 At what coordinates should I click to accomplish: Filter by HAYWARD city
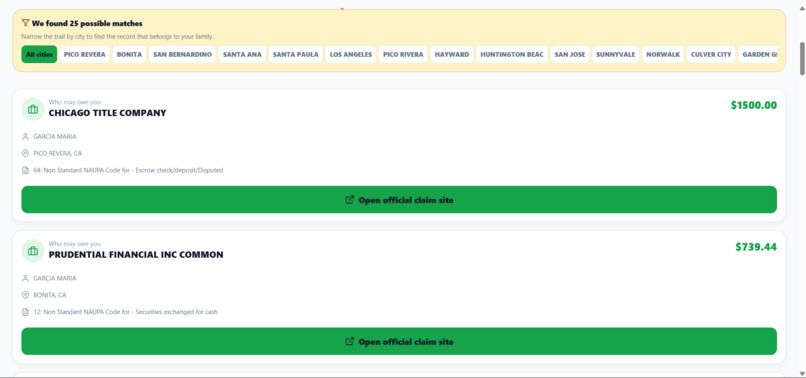pyautogui.click(x=452, y=55)
